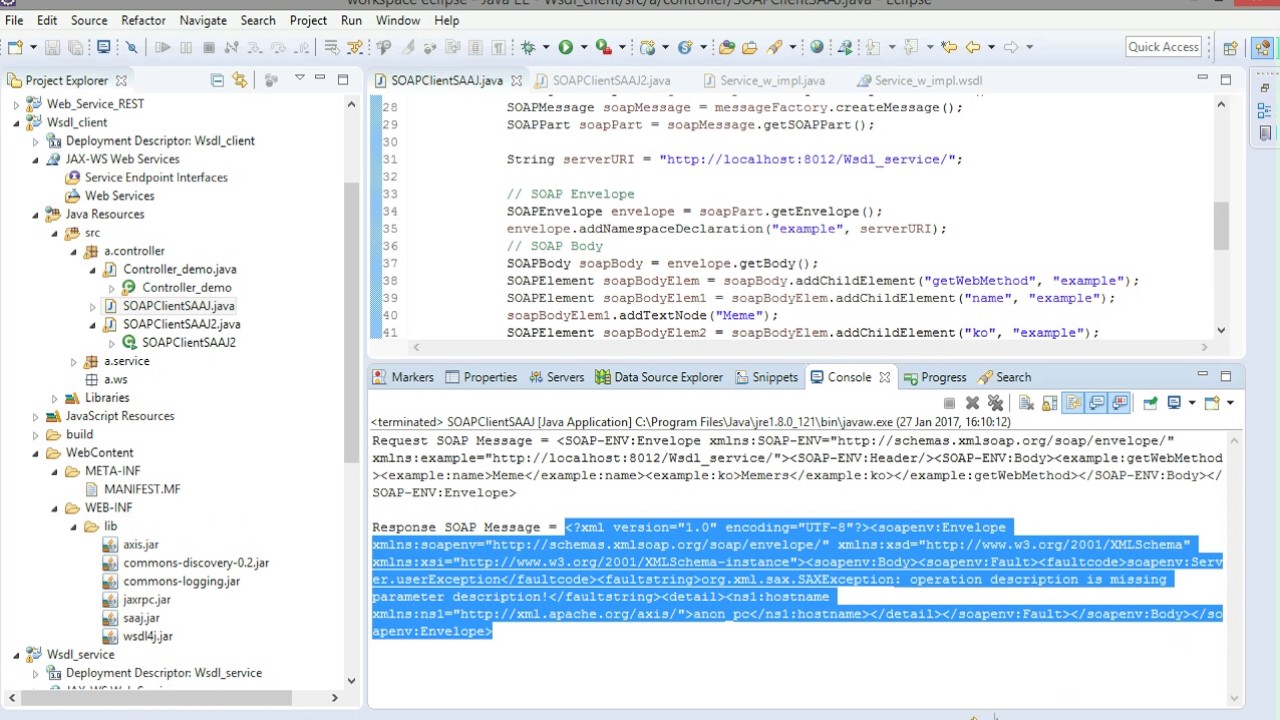Select Controller_demo.java in the tree

tap(180, 269)
